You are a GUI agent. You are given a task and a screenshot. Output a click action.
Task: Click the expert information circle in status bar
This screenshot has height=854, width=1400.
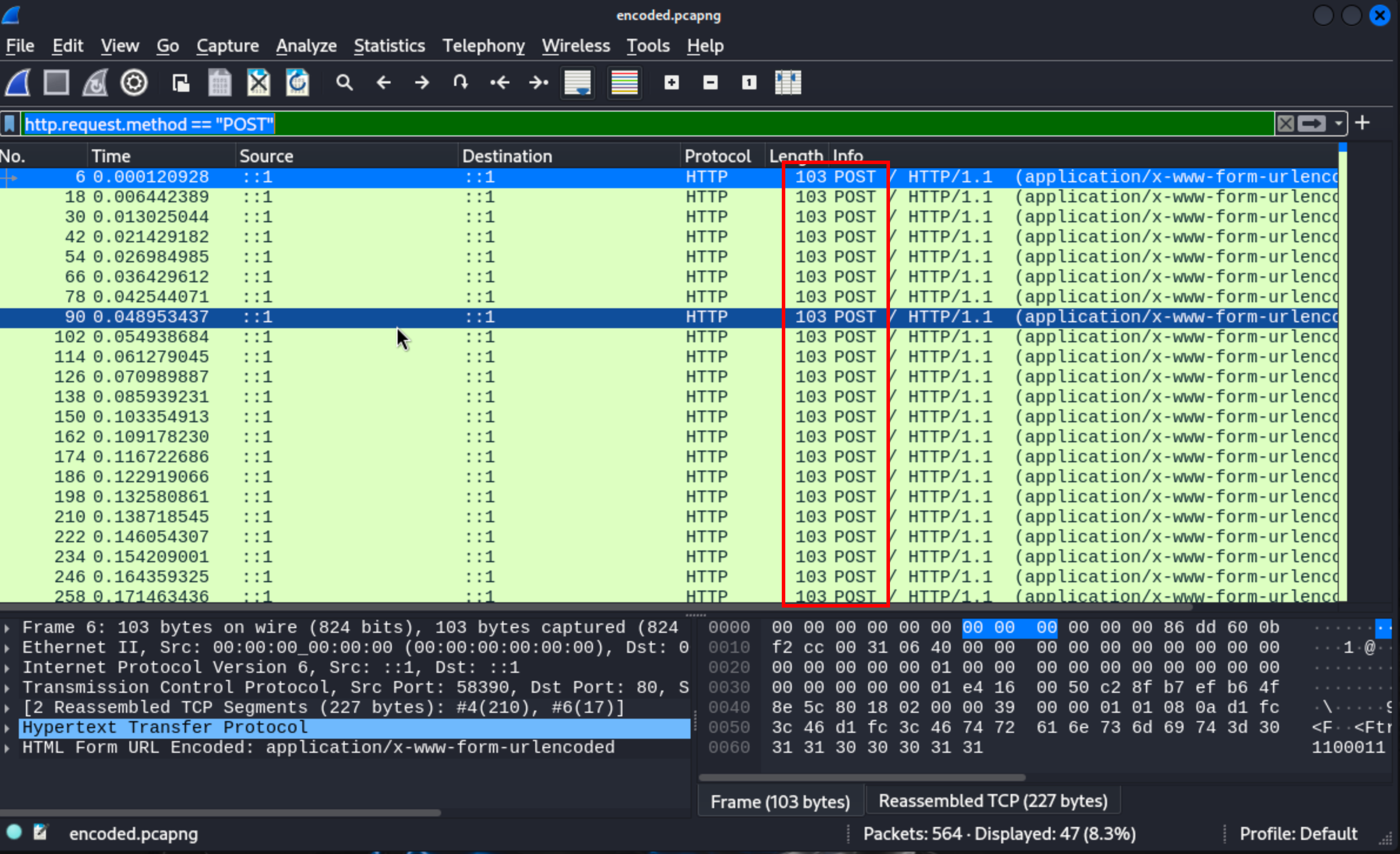coord(14,832)
